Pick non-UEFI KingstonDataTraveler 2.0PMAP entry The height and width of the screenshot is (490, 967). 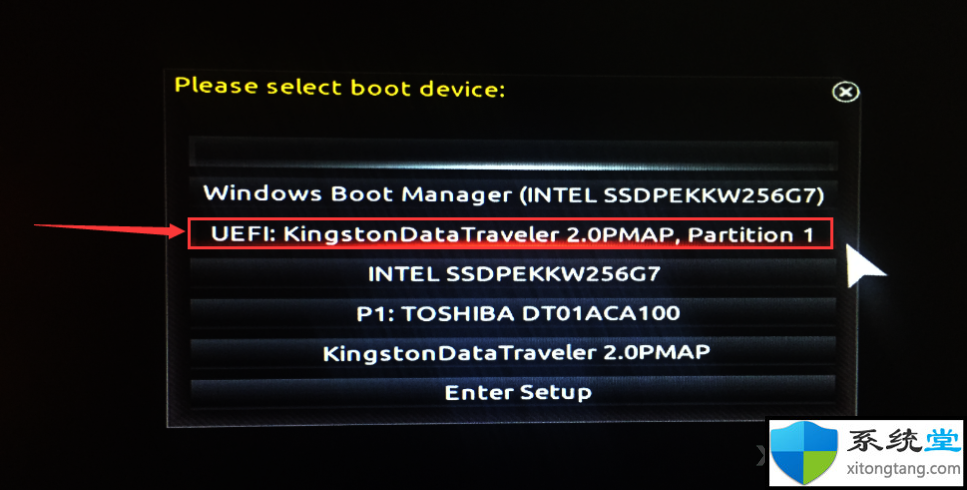pyautogui.click(x=513, y=353)
